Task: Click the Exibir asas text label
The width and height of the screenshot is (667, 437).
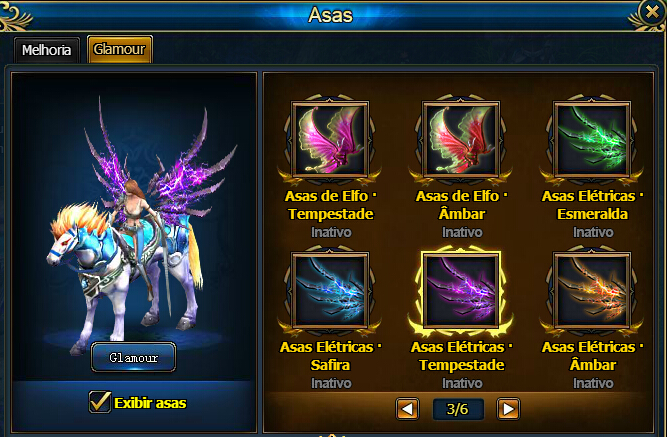Action: (x=150, y=403)
